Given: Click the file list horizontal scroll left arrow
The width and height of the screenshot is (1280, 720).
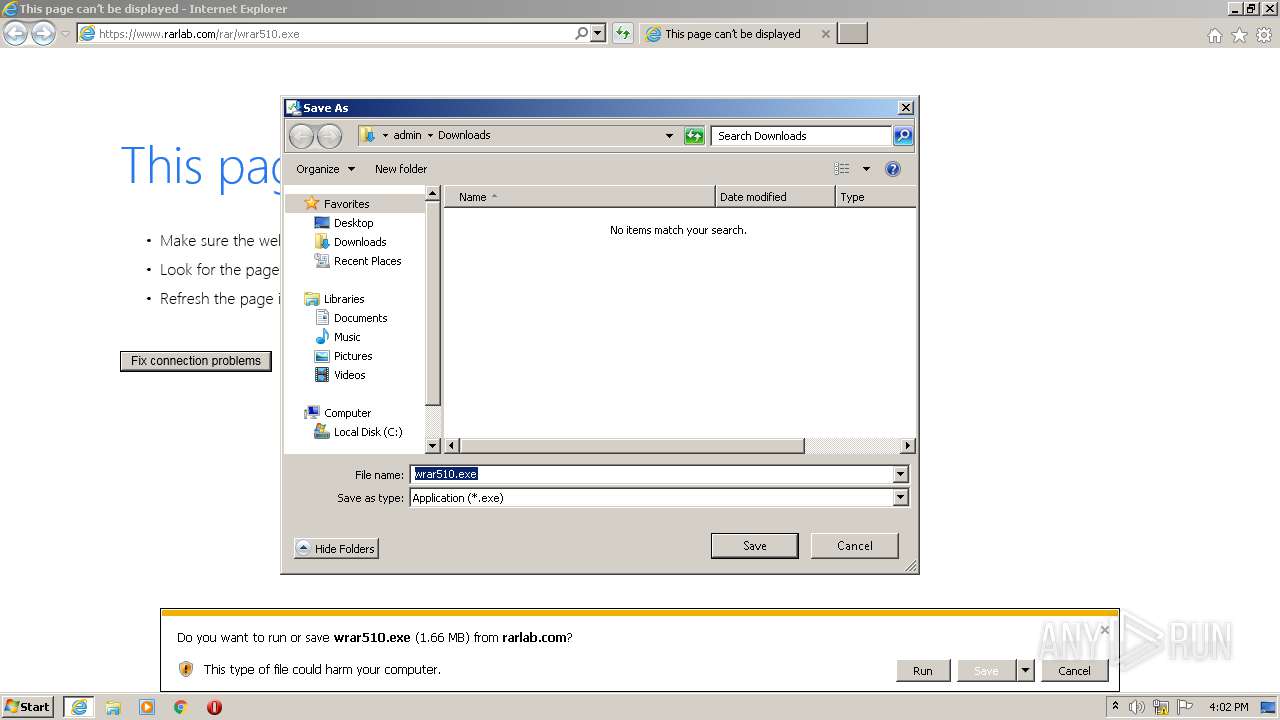Looking at the screenshot, I should (452, 446).
